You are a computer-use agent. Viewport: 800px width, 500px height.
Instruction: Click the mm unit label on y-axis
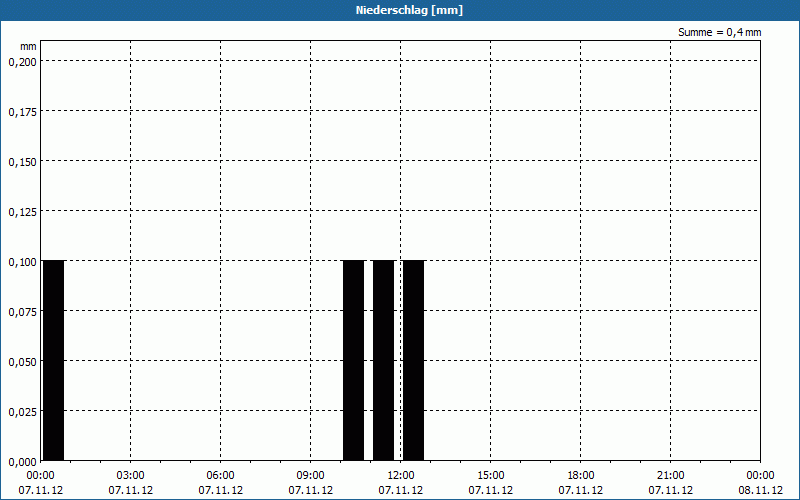pos(28,46)
